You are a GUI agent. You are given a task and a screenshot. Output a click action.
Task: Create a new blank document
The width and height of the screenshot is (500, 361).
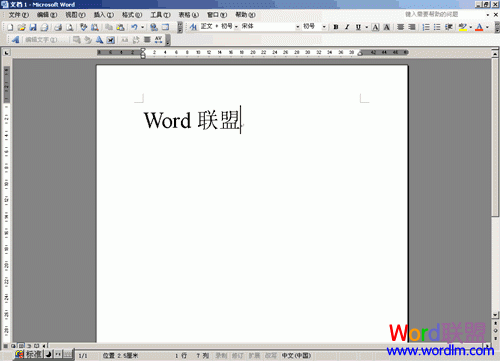click(10, 27)
